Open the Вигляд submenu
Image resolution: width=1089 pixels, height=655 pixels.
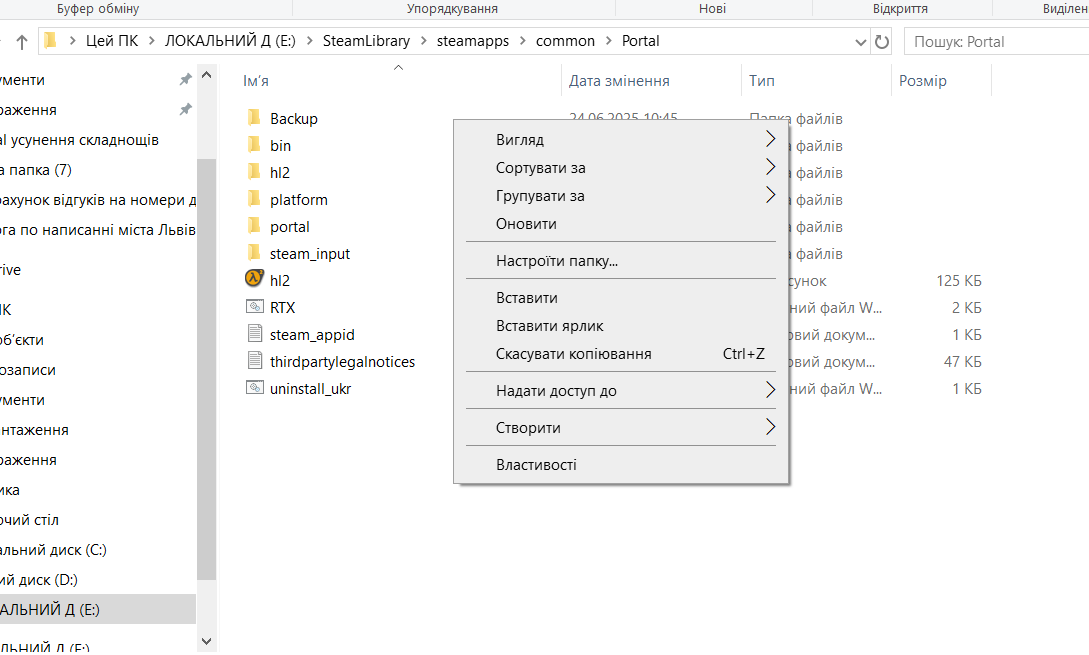click(x=621, y=140)
